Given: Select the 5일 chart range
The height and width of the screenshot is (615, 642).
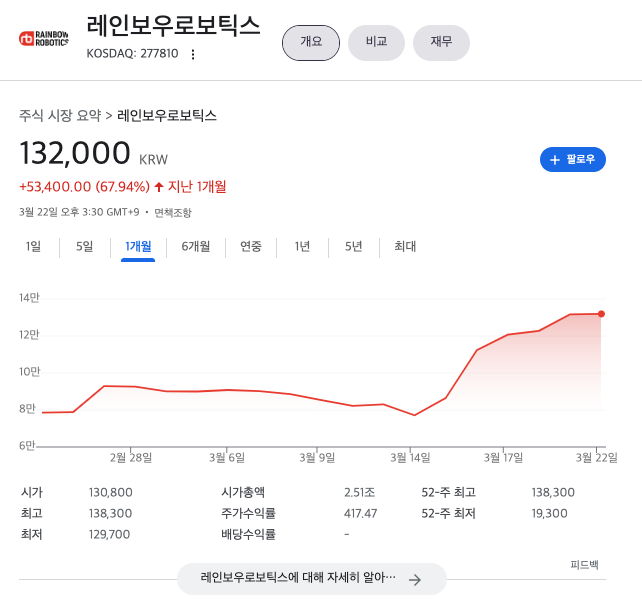Looking at the screenshot, I should point(85,246).
